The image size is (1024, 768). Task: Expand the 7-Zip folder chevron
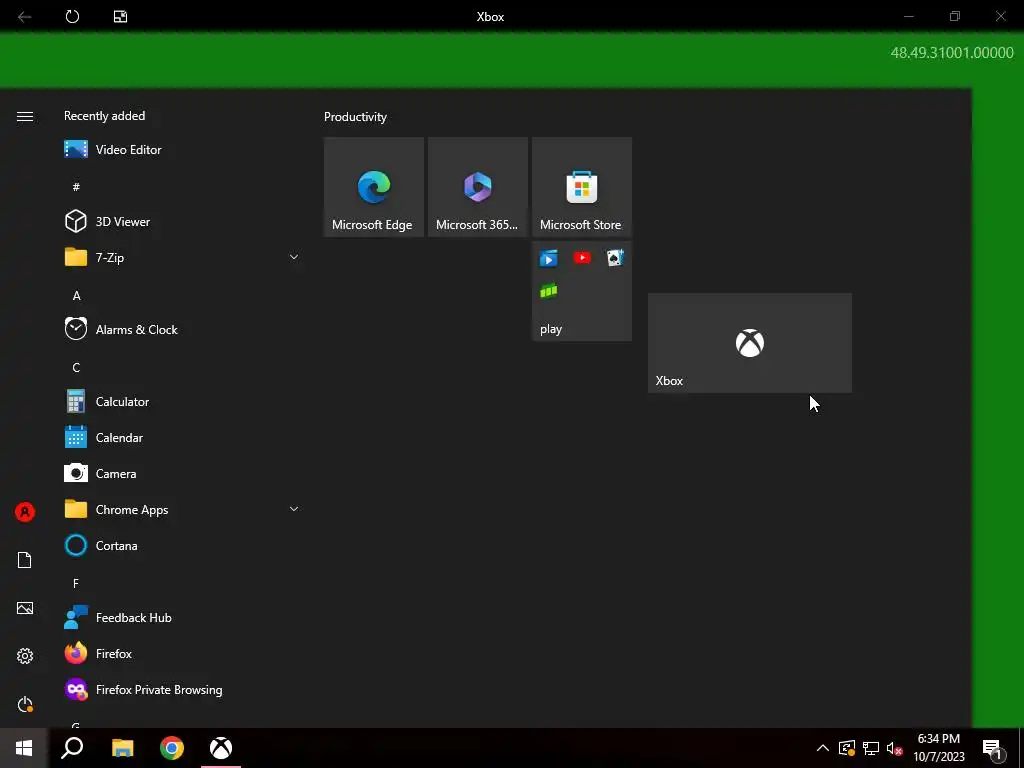294,257
